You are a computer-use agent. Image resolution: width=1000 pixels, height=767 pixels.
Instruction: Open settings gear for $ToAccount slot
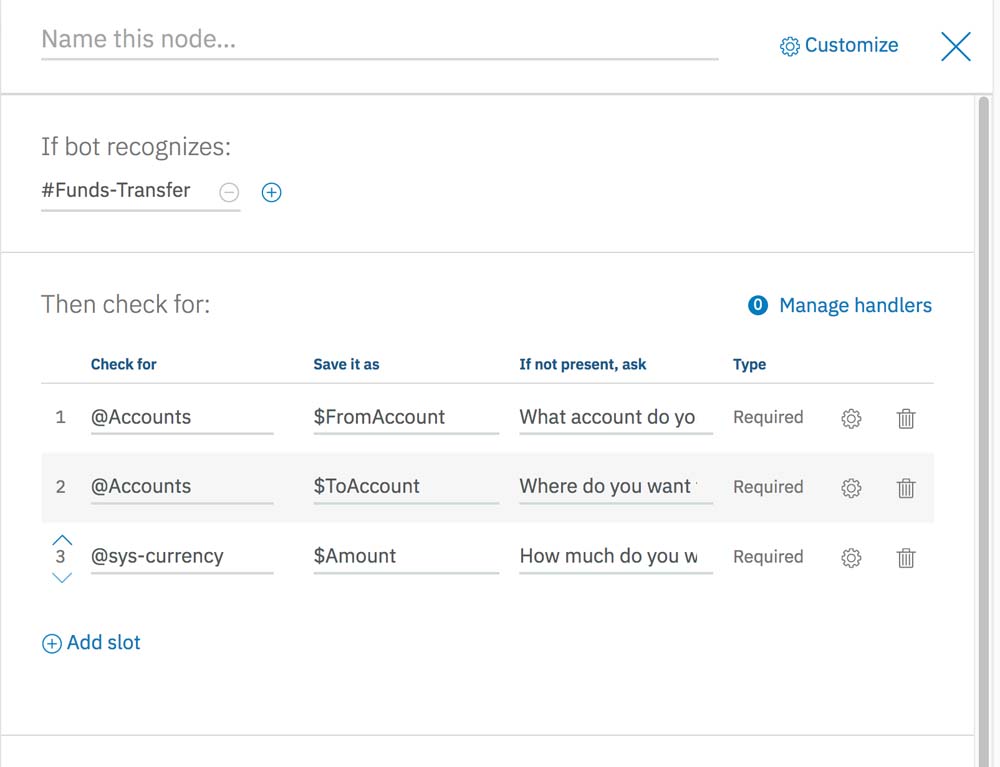(851, 488)
